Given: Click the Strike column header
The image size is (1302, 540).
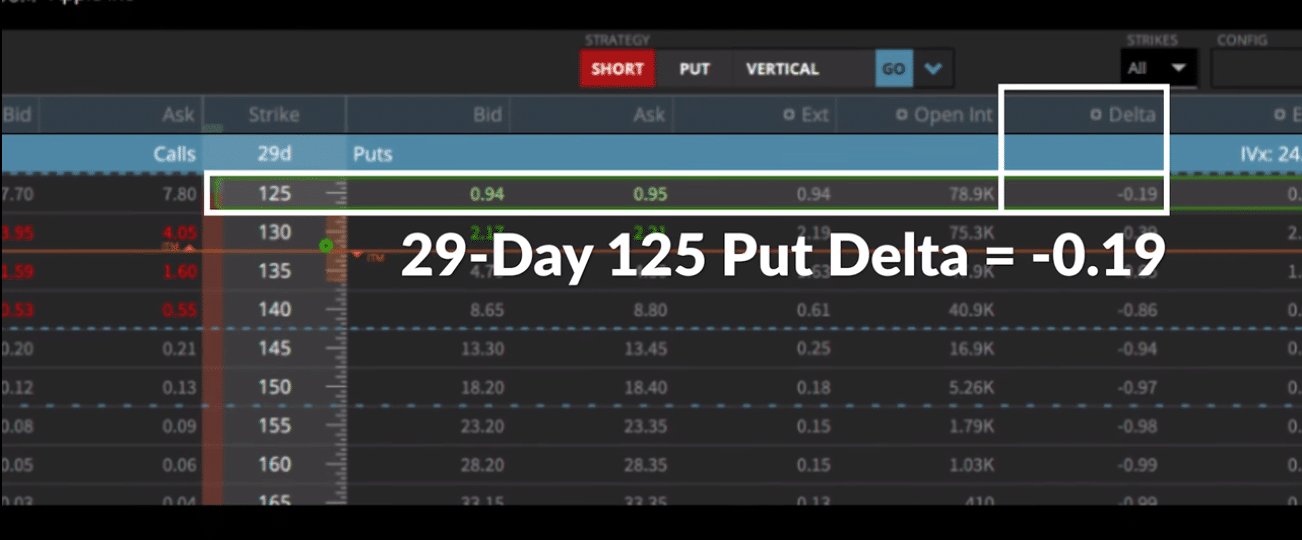Looking at the screenshot, I should coord(274,115).
